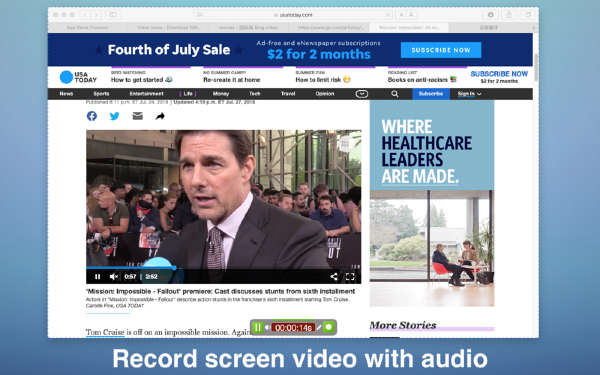Image resolution: width=600 pixels, height=375 pixels.
Task: Decrease text size with small A button
Action: pos(401,15)
